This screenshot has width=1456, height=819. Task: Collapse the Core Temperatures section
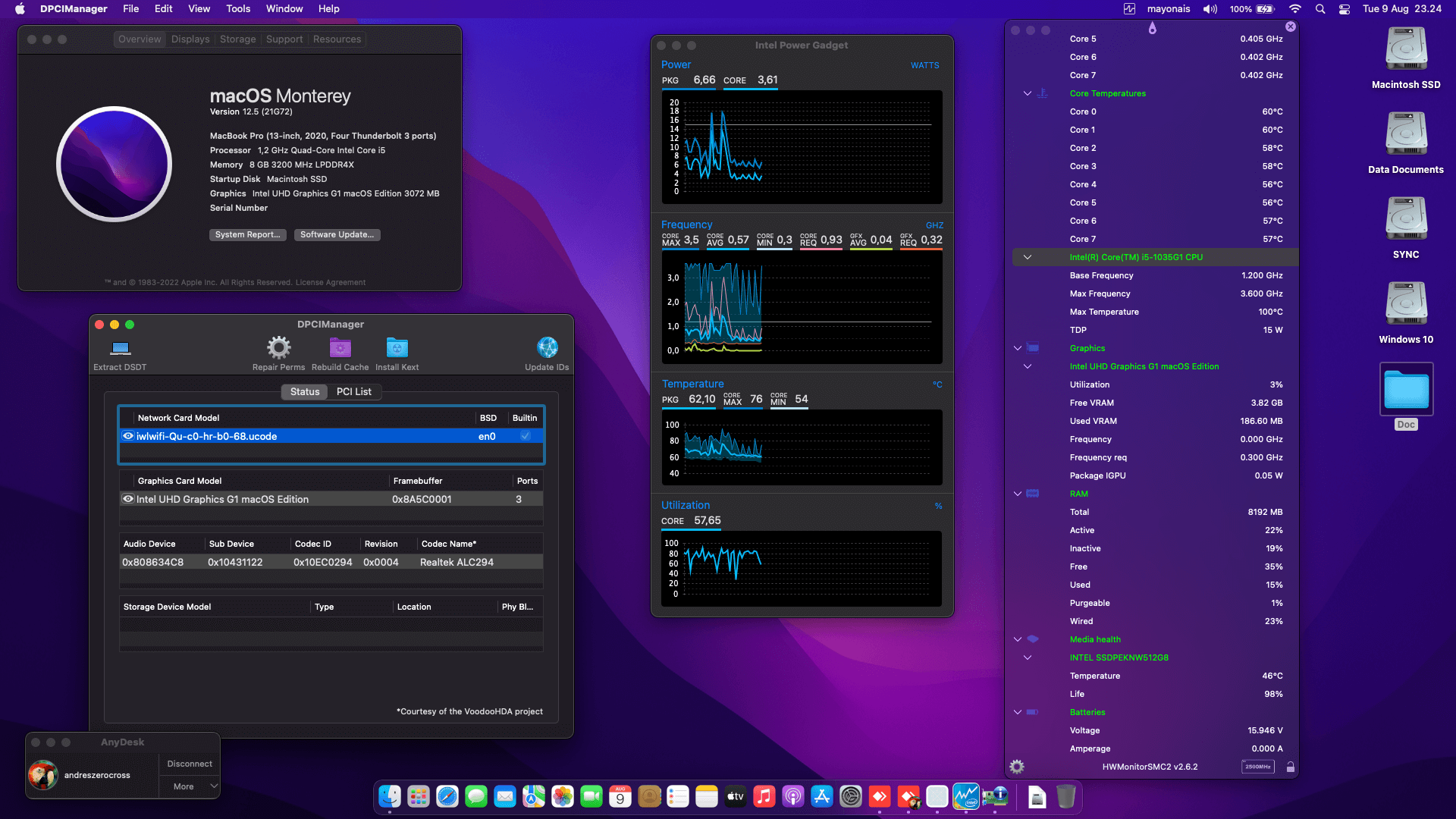(x=1027, y=93)
